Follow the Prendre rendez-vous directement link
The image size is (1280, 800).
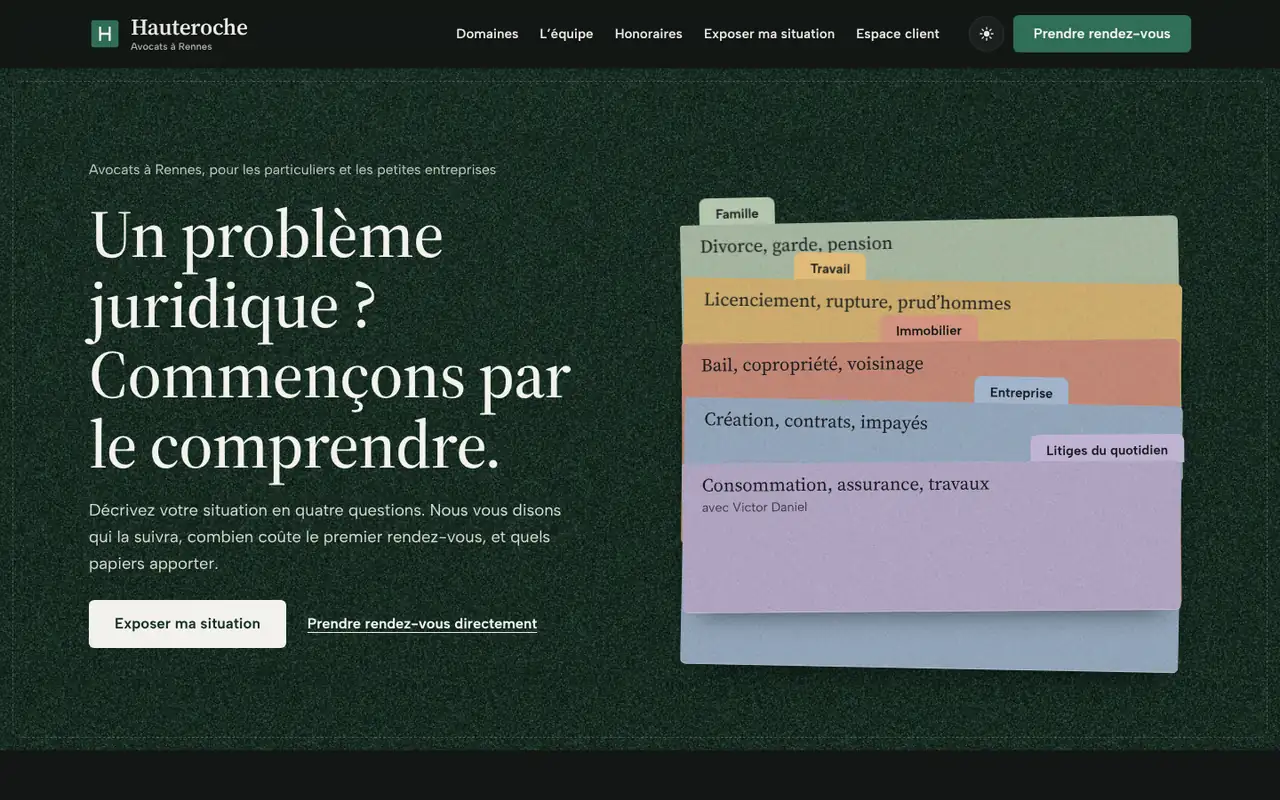(x=422, y=624)
